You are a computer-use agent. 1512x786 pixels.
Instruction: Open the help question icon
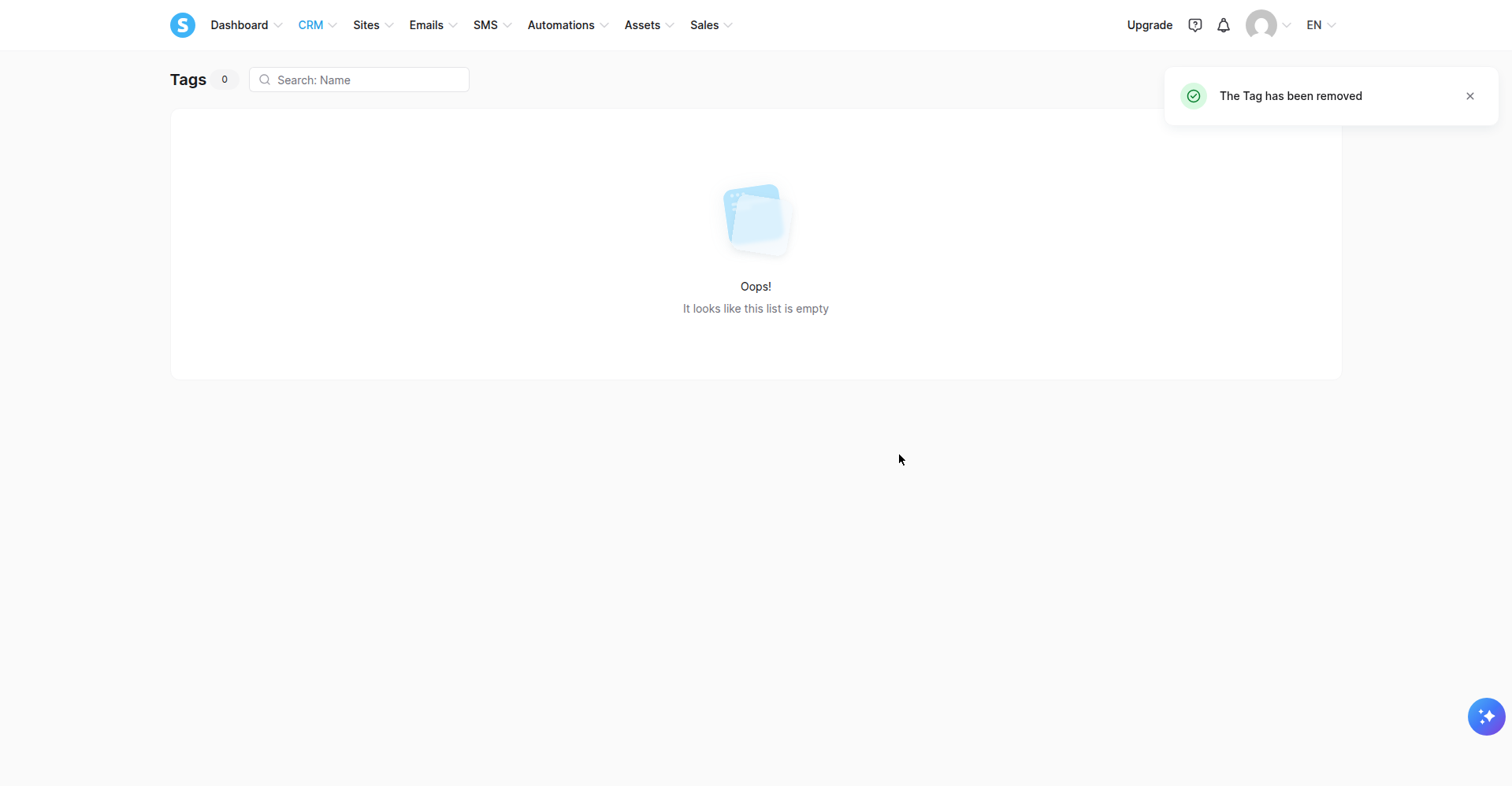[x=1195, y=25]
